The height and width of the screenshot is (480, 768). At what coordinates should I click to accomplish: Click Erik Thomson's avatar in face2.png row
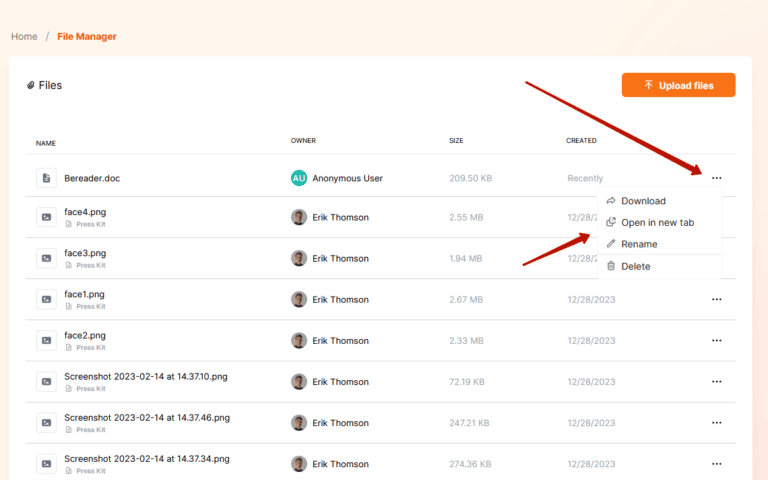click(299, 340)
